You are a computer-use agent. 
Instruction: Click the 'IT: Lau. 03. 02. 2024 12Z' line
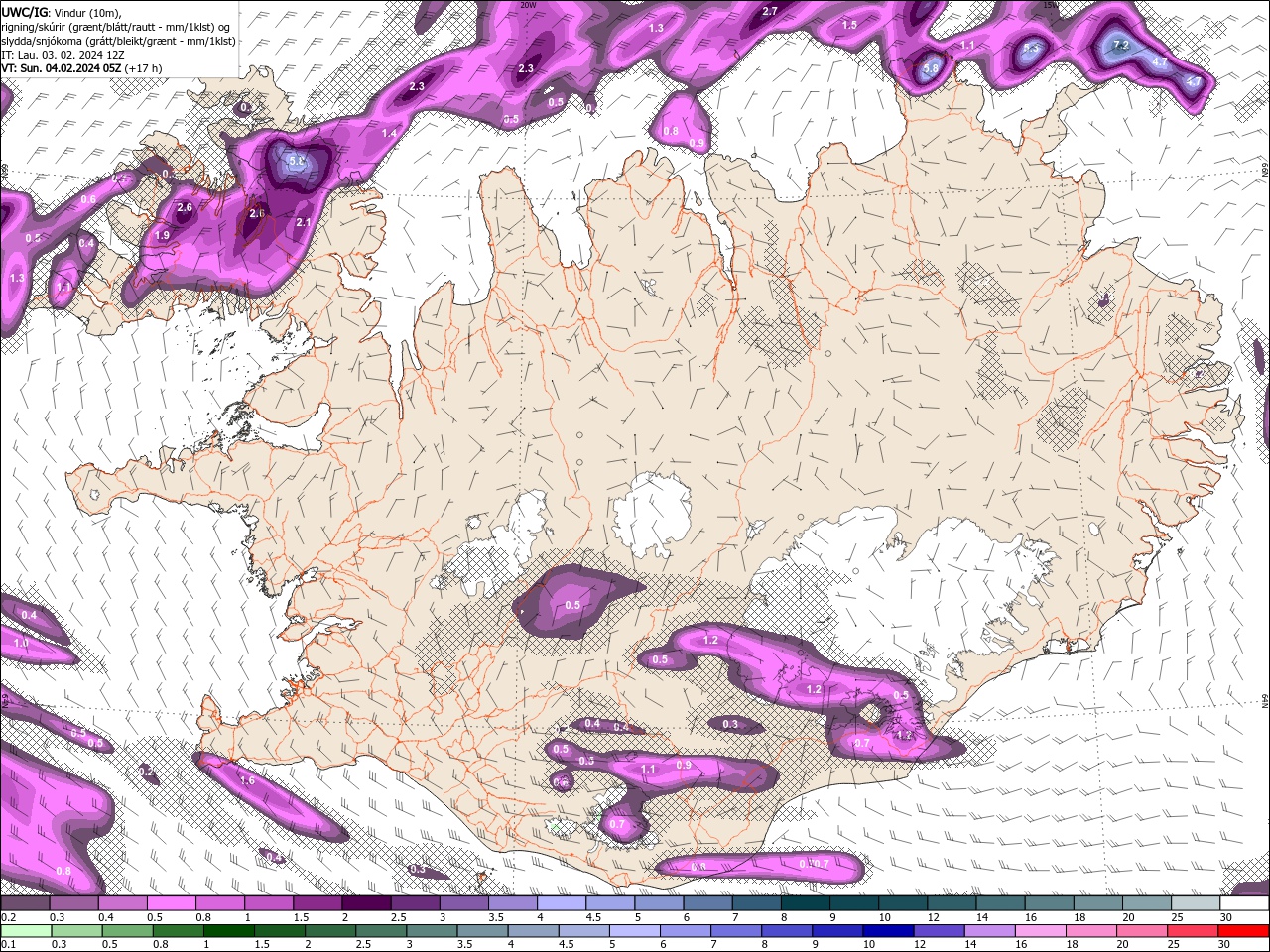tap(63, 55)
